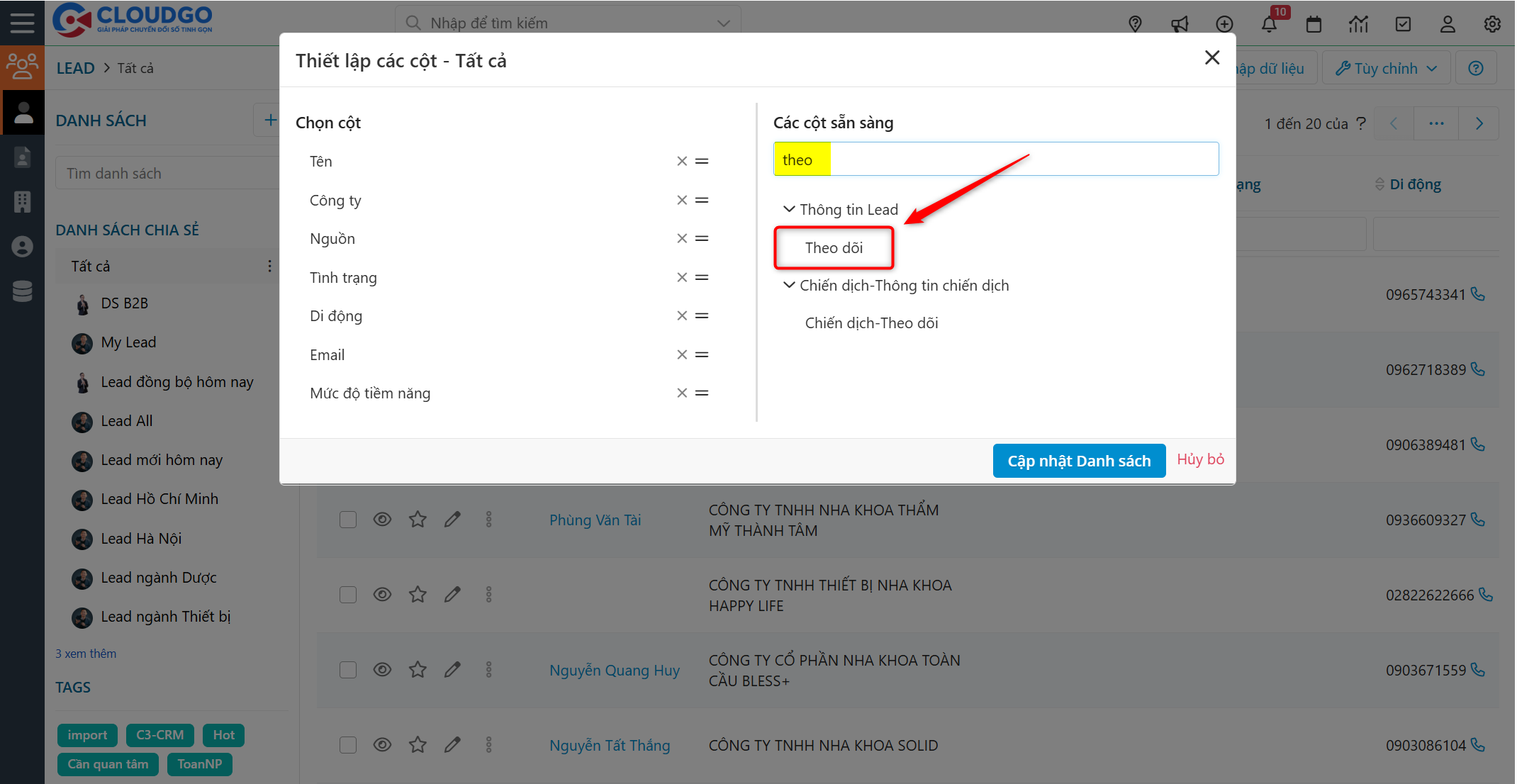This screenshot has width=1517, height=784.
Task: Collapse the Thông tin Lead group
Action: click(789, 210)
